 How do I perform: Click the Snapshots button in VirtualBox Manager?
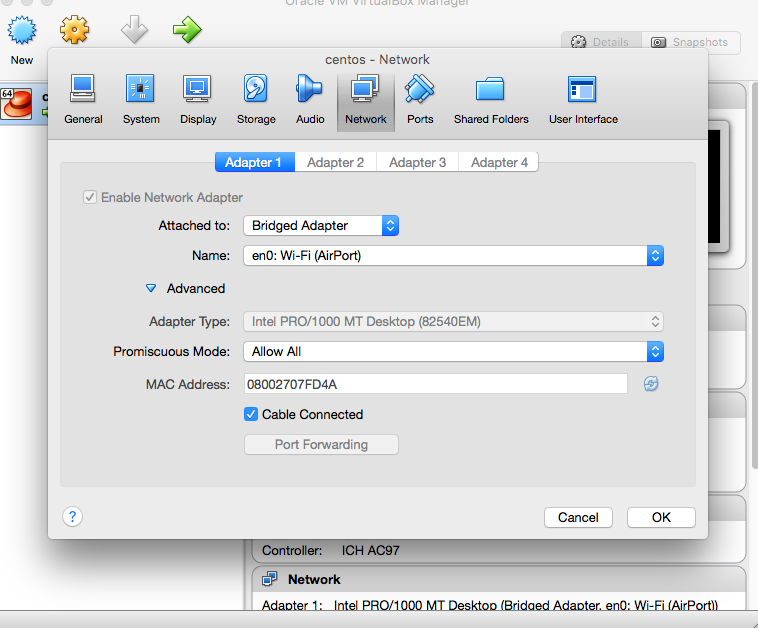coord(691,43)
